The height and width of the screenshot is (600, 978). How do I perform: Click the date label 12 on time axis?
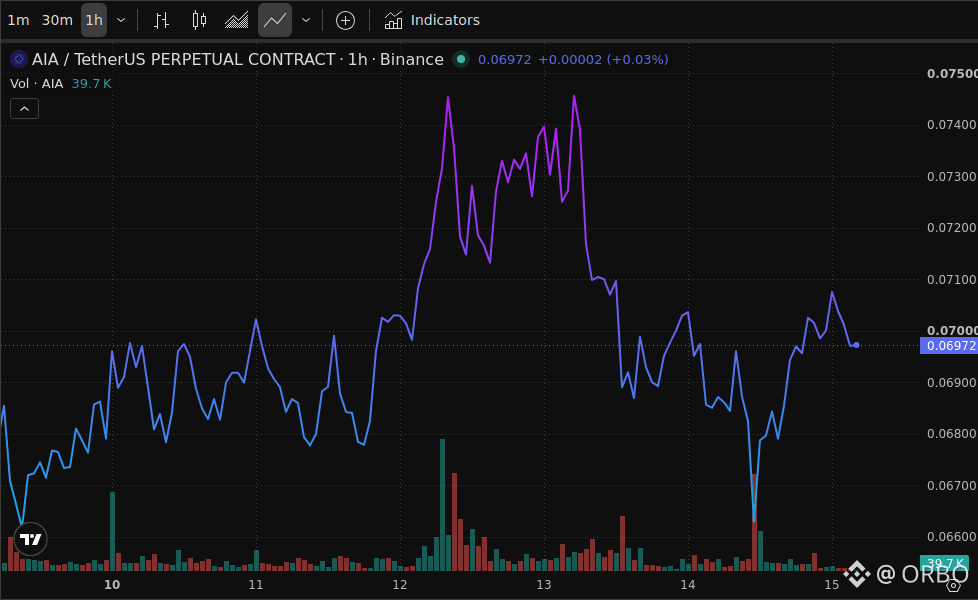400,584
